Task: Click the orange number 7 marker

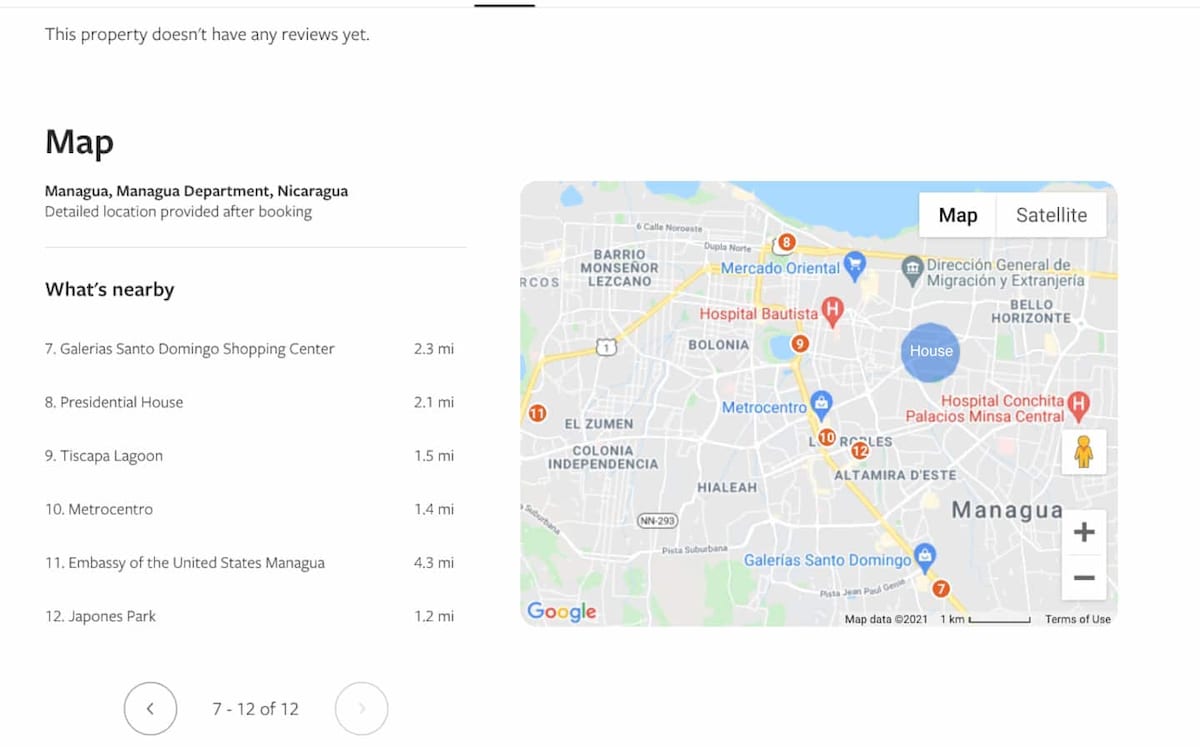Action: tap(940, 588)
